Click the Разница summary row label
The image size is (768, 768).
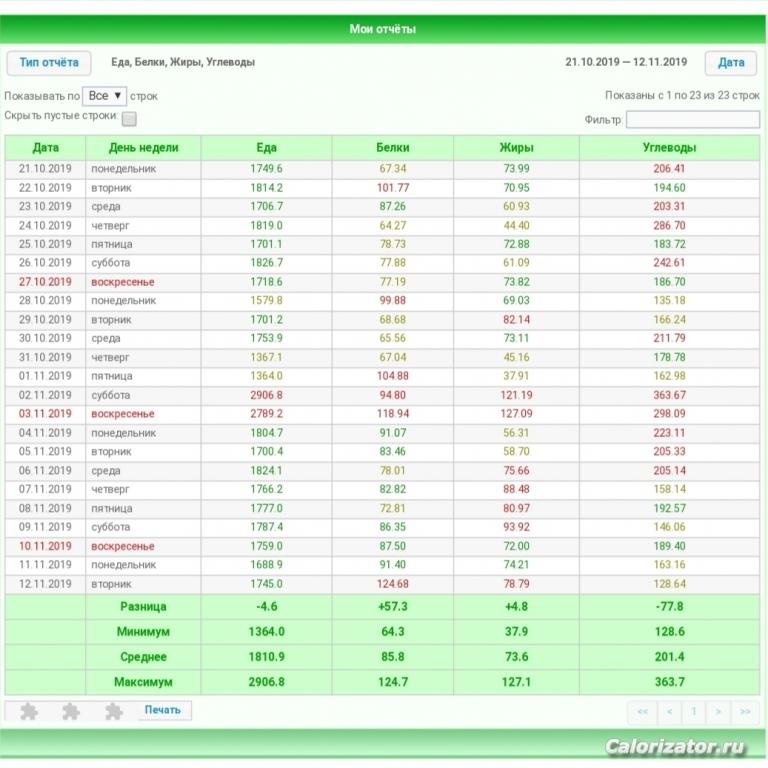tap(143, 607)
